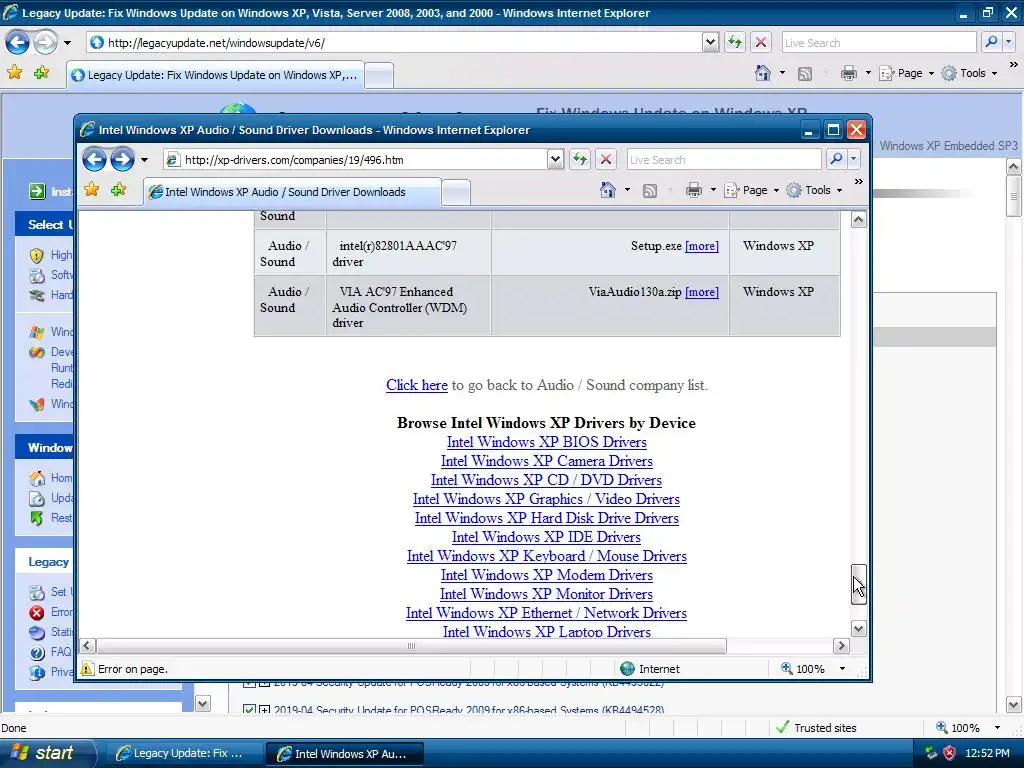Click network connection tray icon

[x=931, y=753]
